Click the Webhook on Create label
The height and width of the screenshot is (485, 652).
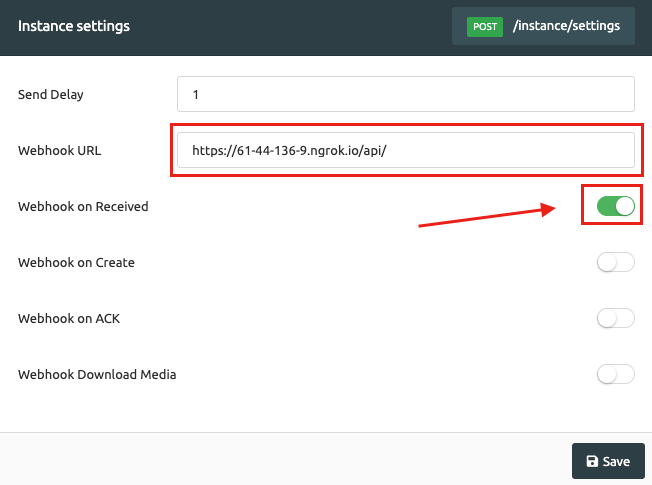77,263
